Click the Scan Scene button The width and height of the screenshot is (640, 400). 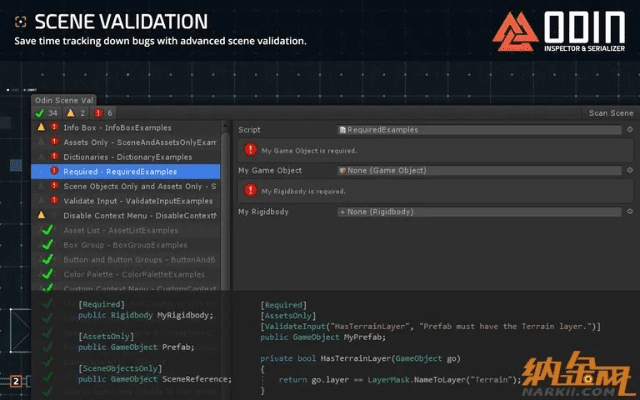610,113
